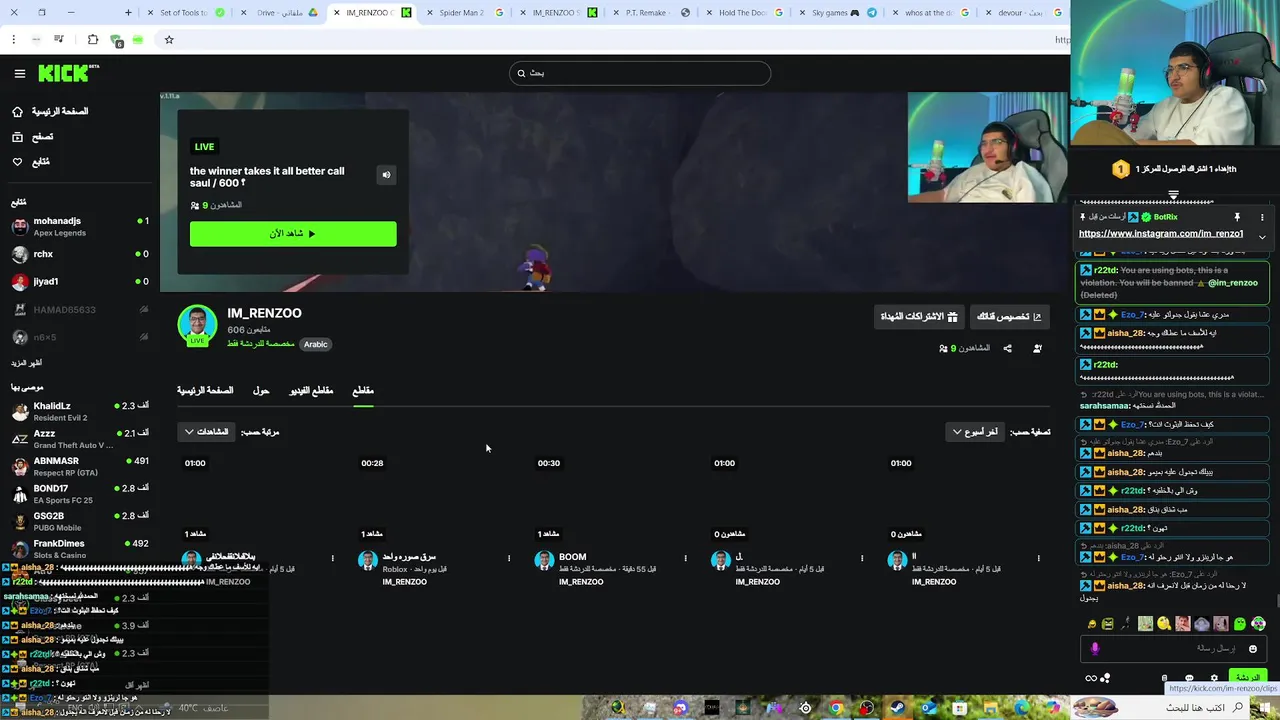Open the filter by last week dropdown
Viewport: 1280px width, 720px height.
coord(976,432)
